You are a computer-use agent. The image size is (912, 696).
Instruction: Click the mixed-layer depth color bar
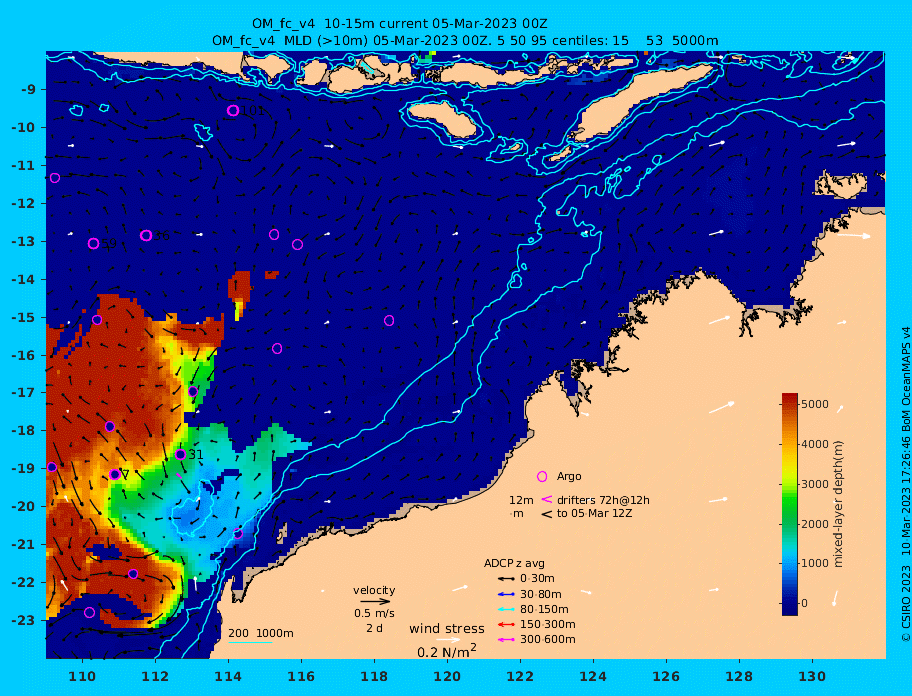790,504
